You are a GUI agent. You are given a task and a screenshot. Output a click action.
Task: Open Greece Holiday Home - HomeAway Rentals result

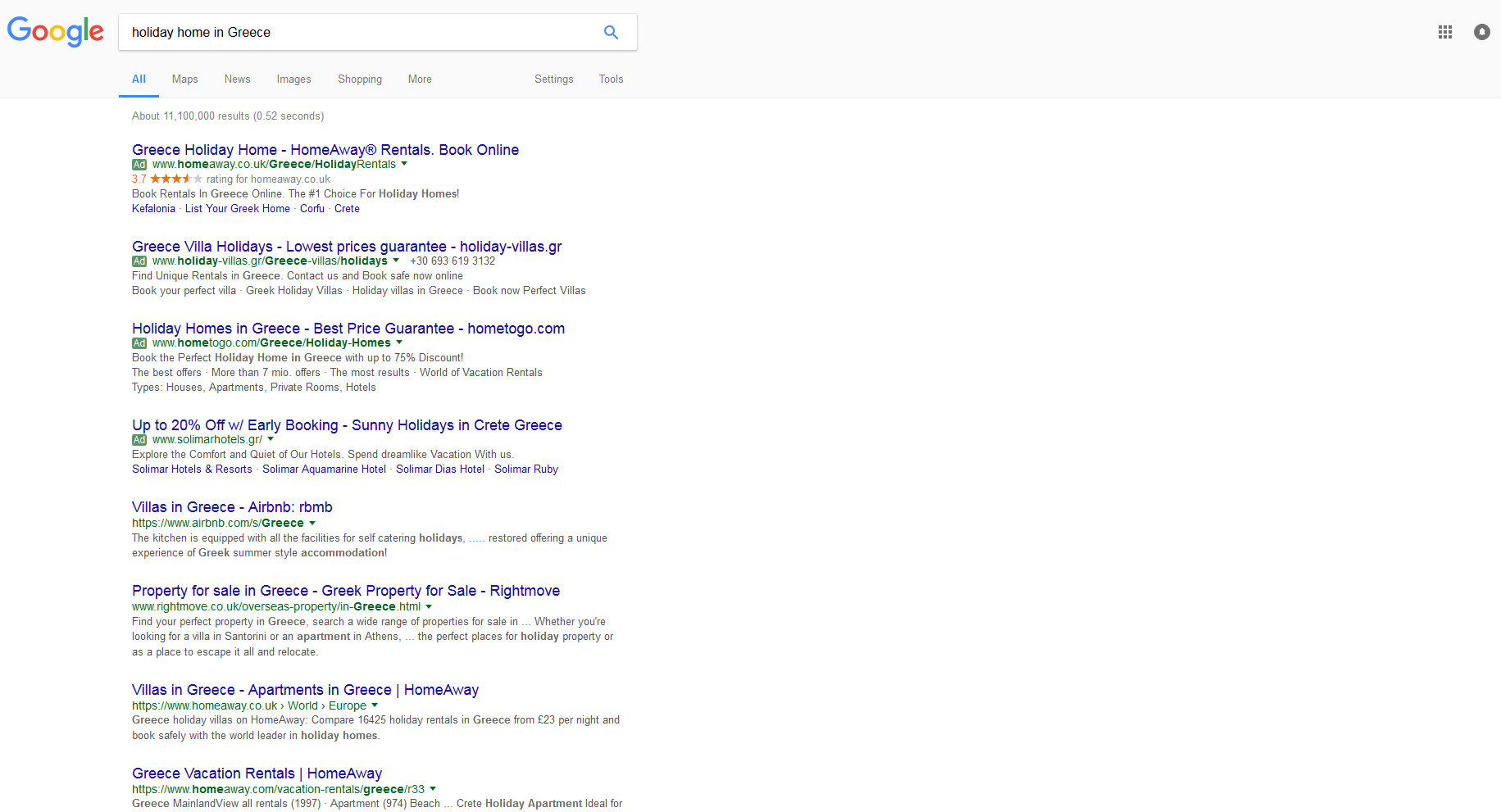tap(325, 150)
